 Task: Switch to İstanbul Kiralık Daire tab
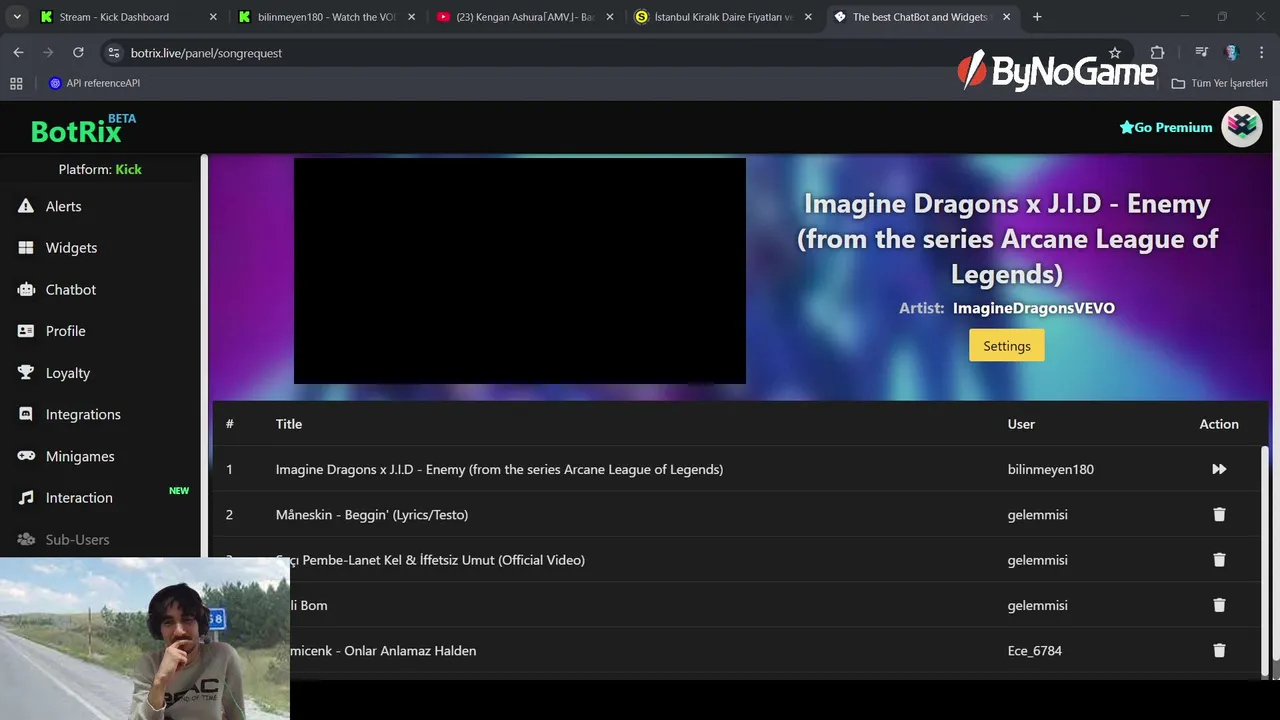[723, 17]
